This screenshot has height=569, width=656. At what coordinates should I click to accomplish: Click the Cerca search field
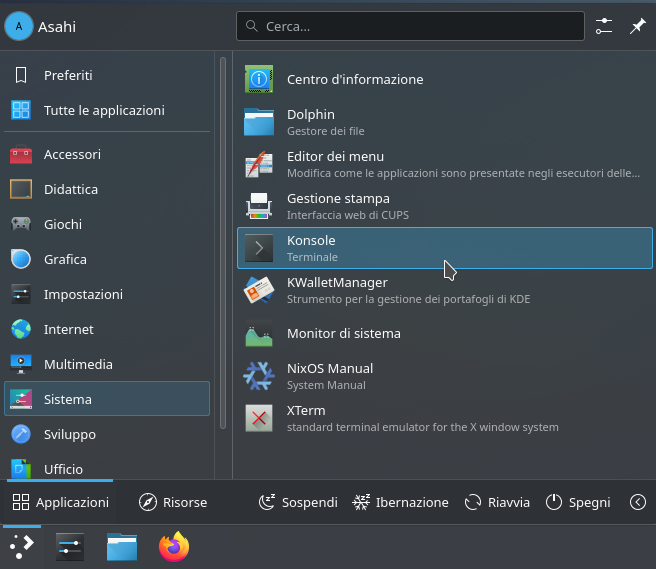click(410, 27)
